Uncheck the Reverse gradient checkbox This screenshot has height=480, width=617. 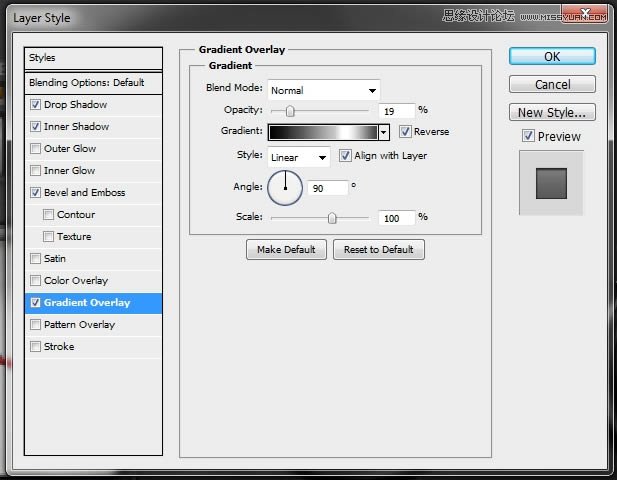(405, 132)
